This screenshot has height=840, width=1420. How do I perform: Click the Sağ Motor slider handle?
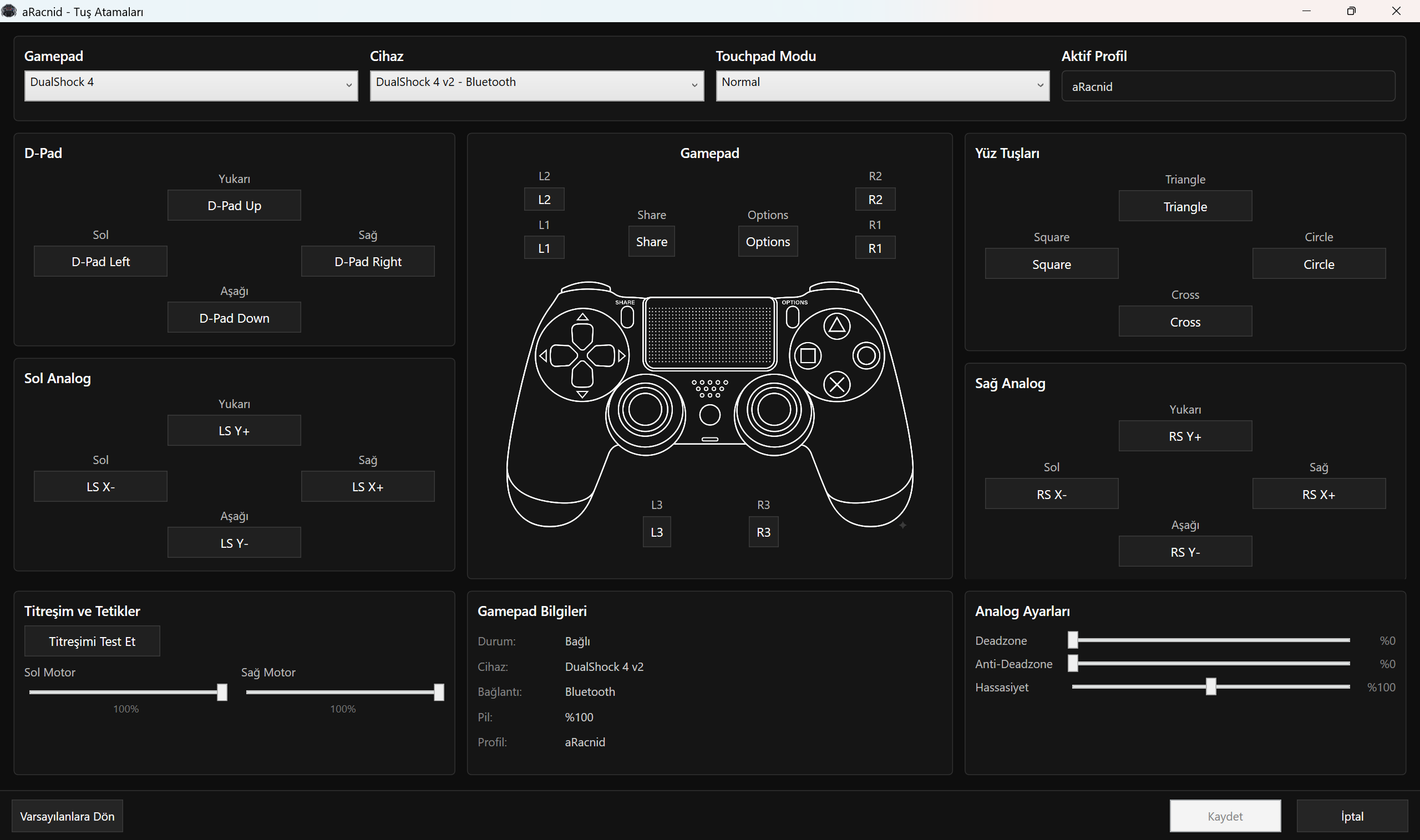(x=439, y=692)
